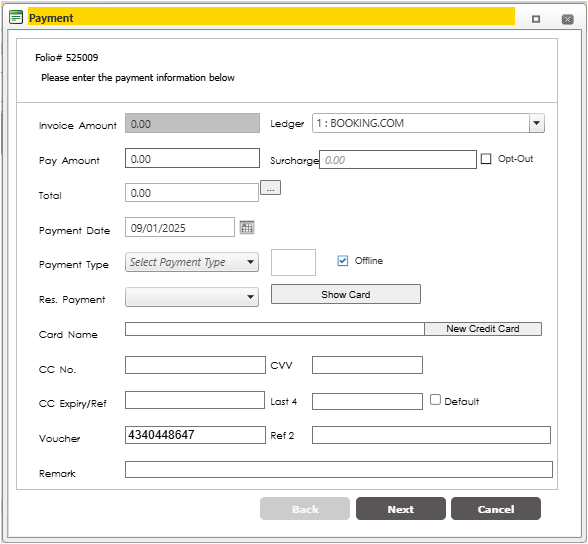Click into the Pay Amount field
588x544 pixels.
[x=192, y=158]
